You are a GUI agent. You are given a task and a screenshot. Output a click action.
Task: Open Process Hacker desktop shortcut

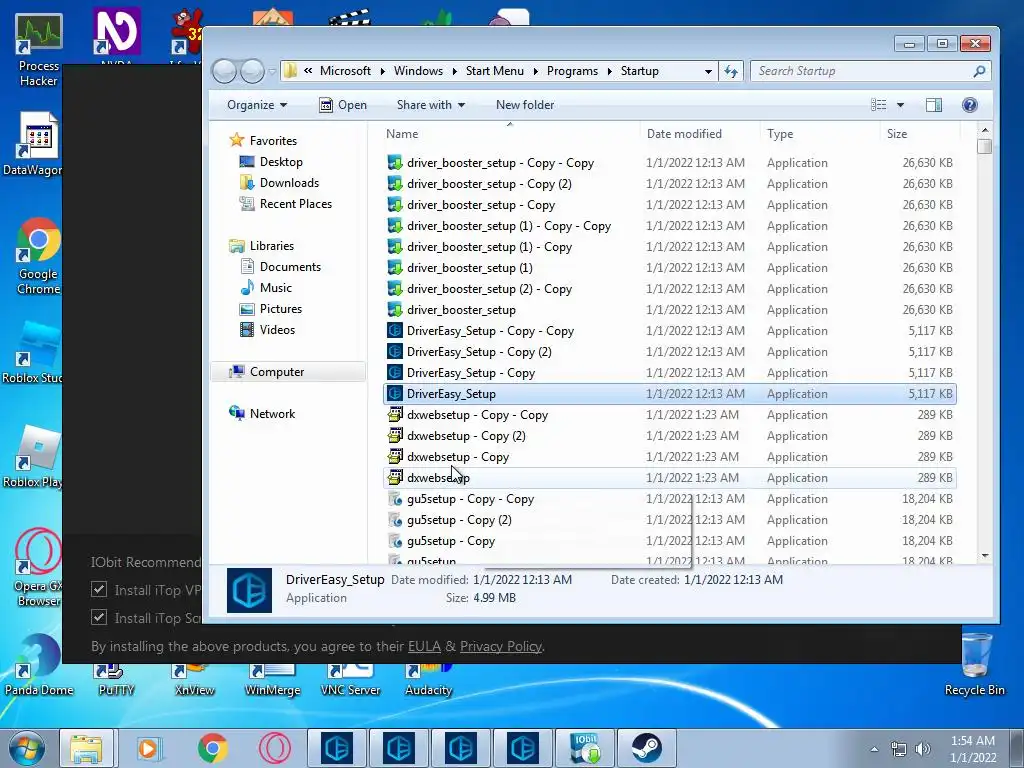[x=39, y=50]
